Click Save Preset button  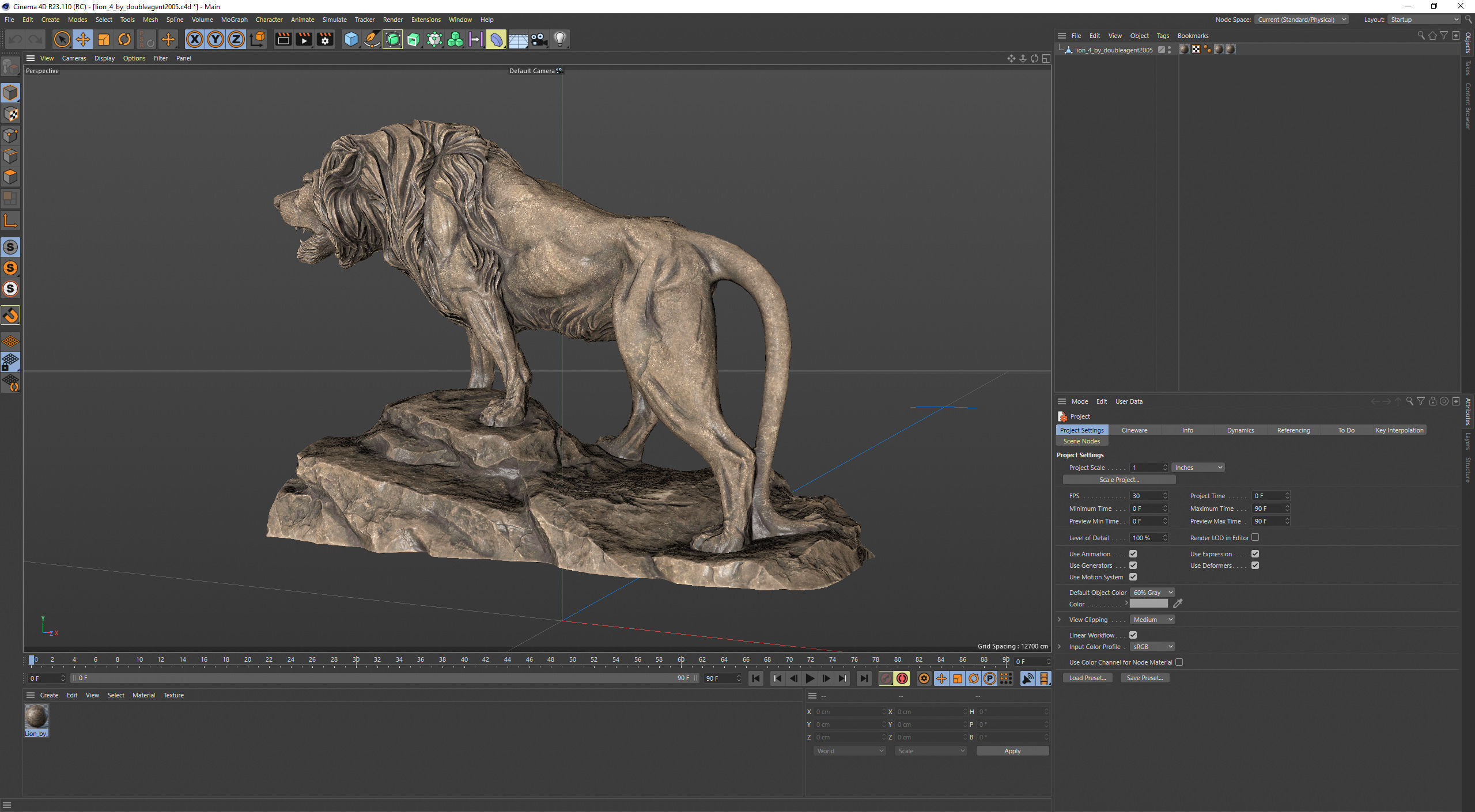(1145, 678)
